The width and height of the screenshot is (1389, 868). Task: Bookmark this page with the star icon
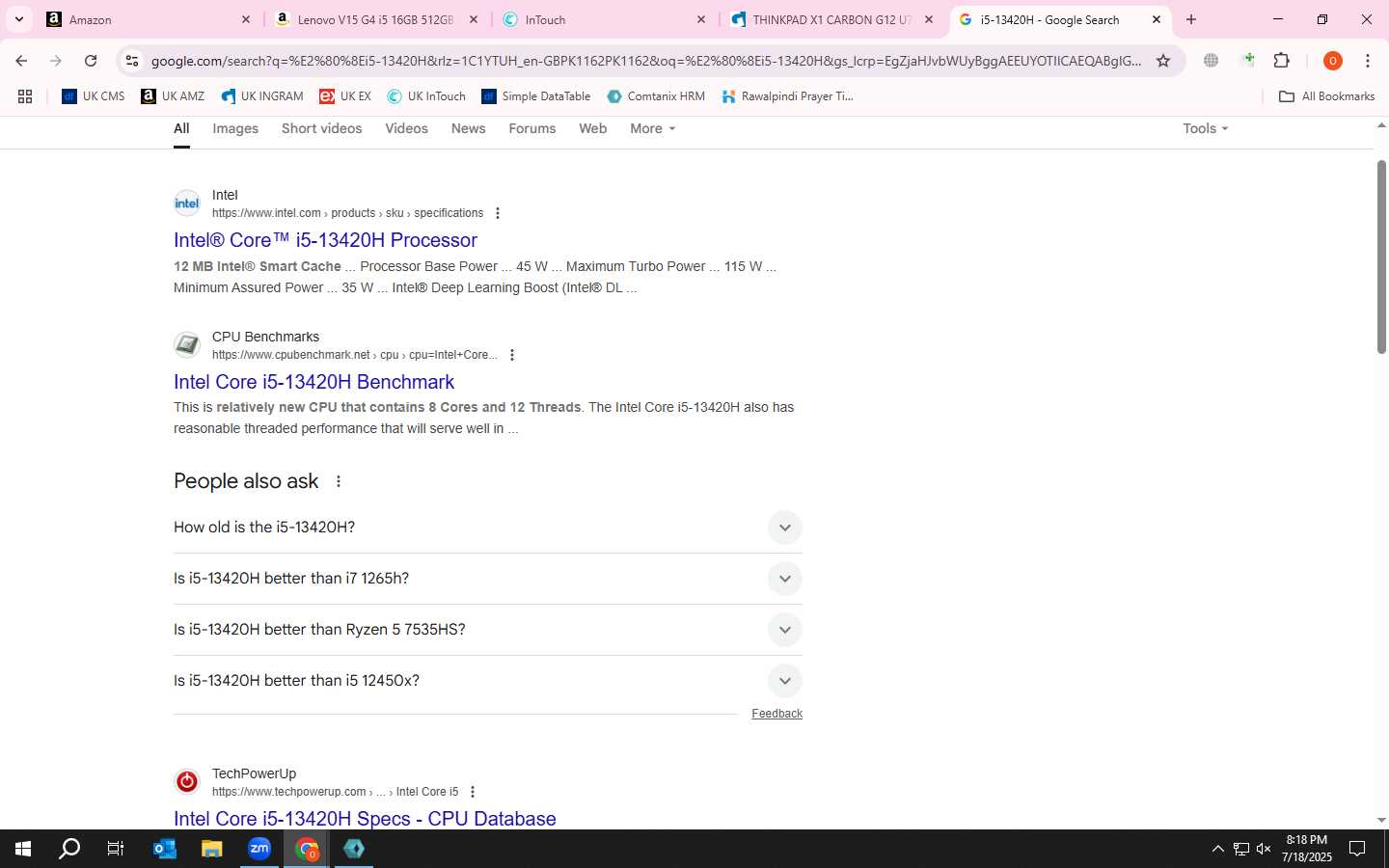tap(1163, 61)
